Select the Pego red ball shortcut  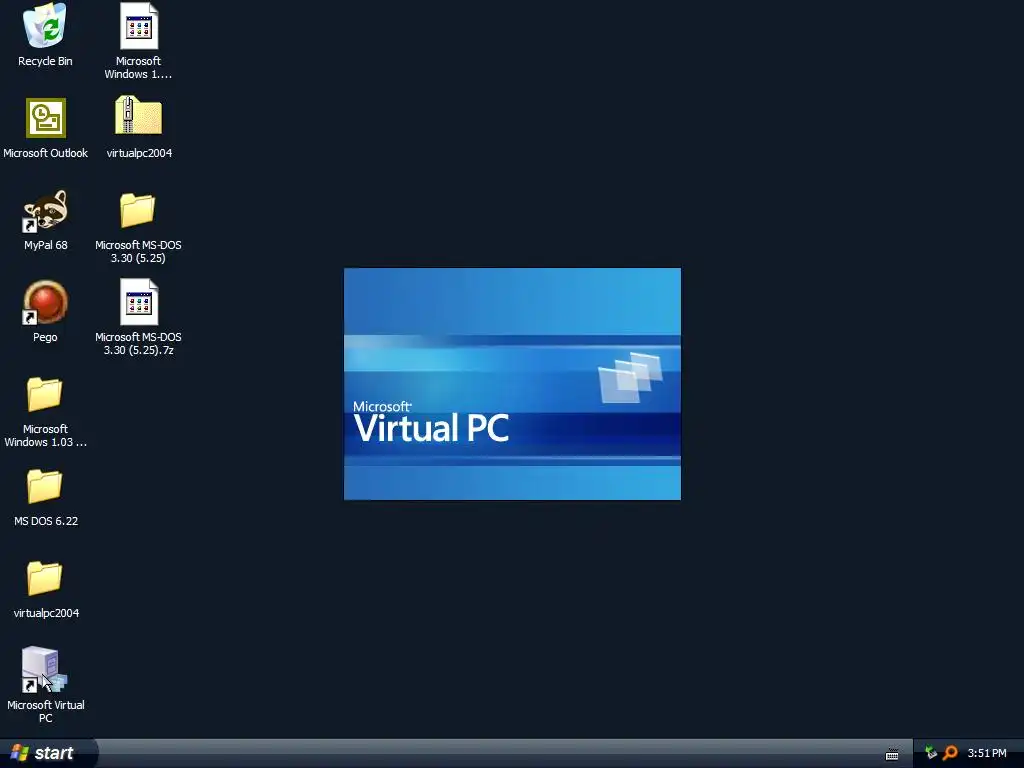click(45, 302)
